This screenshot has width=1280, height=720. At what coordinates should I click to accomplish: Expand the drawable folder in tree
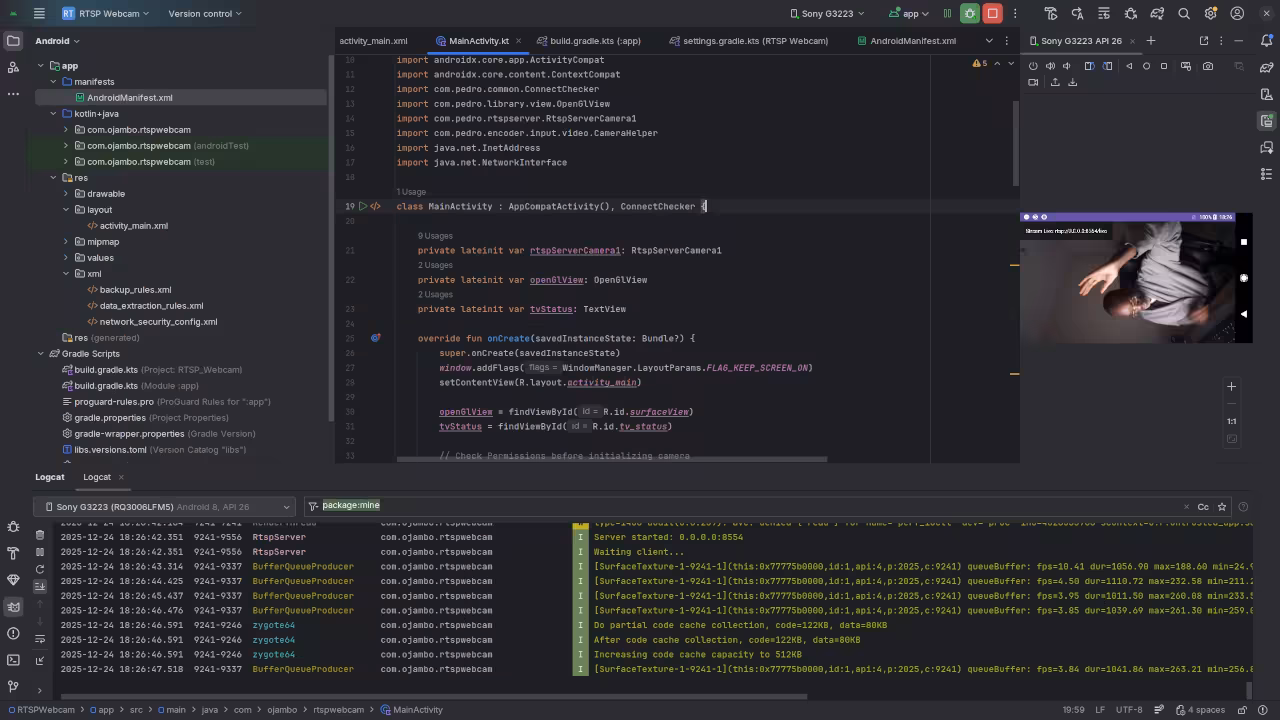pos(66,194)
